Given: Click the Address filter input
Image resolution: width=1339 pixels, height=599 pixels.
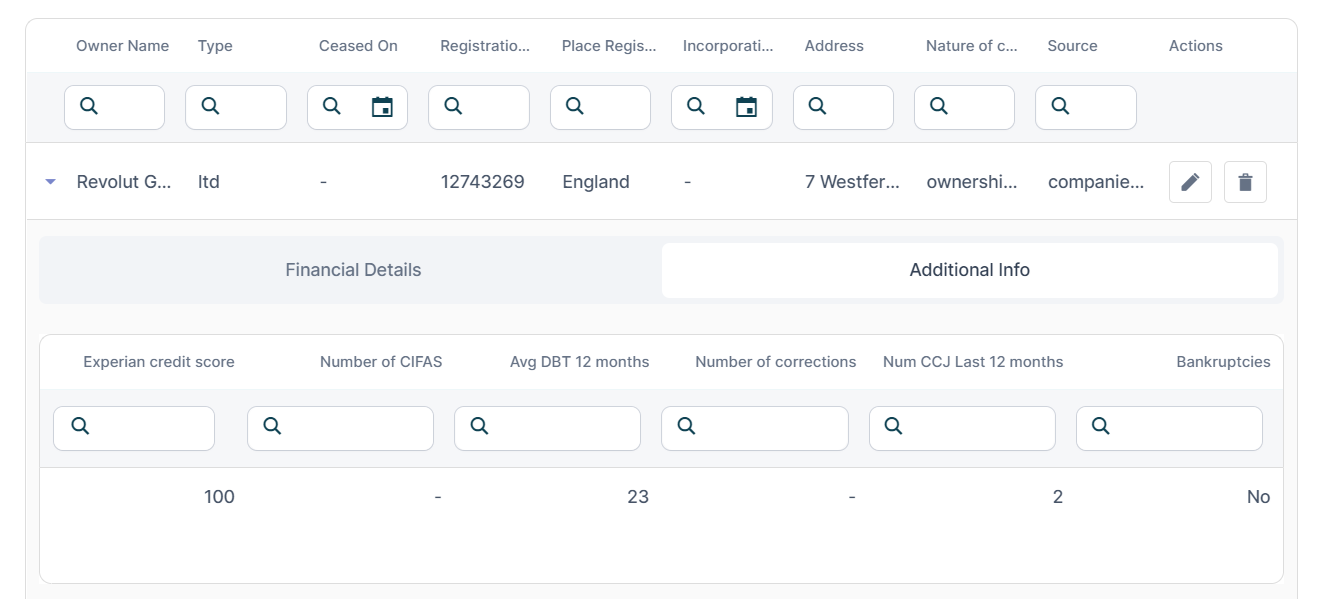Looking at the screenshot, I should pyautogui.click(x=855, y=107).
